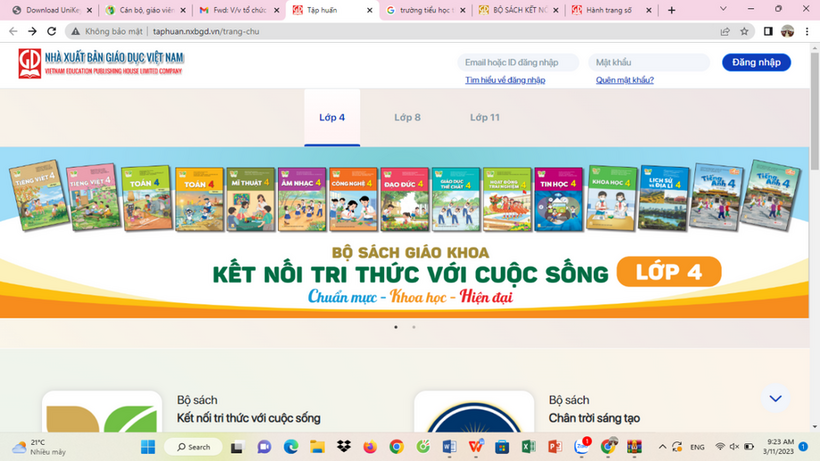Screen dimensions: 820x461
Task: Open Microsoft Store from the taskbar
Action: [502, 447]
